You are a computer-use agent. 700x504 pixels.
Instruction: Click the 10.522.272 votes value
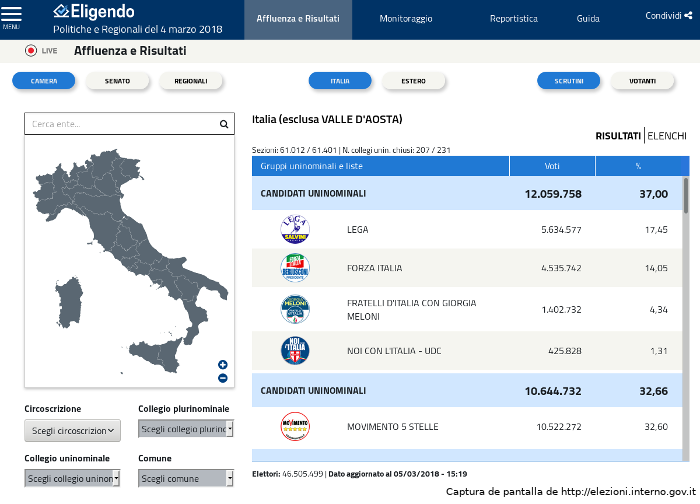click(x=559, y=427)
